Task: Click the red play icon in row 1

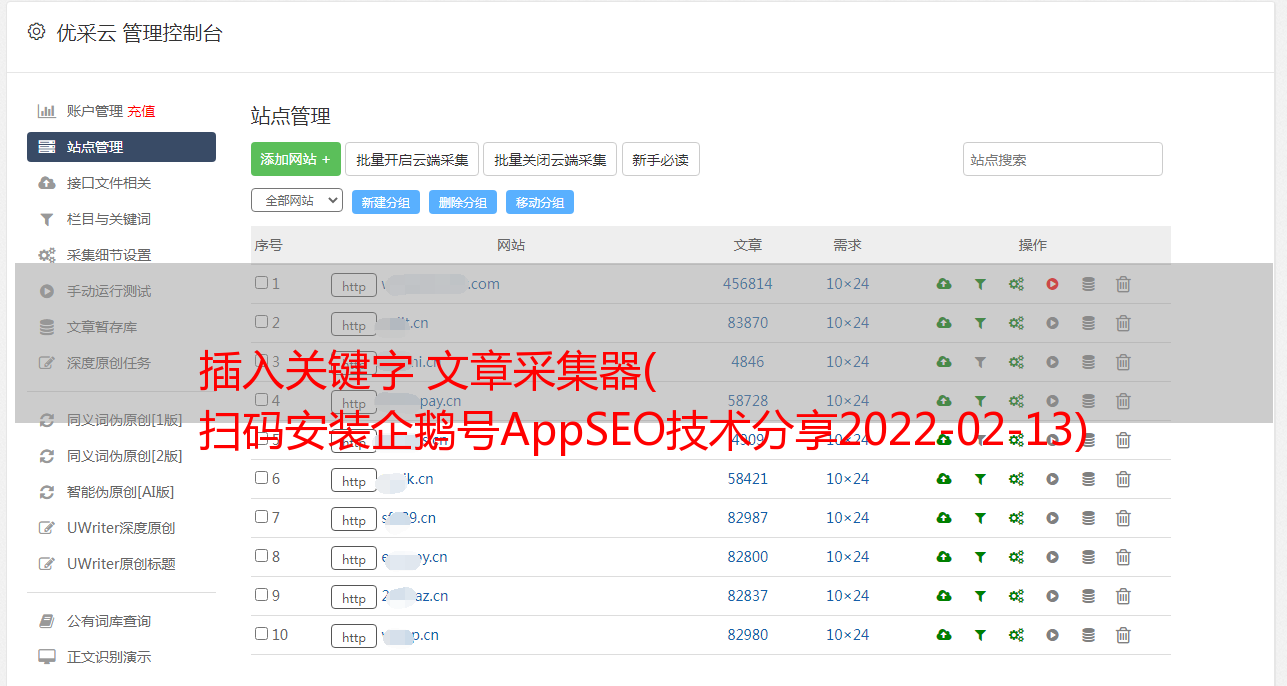Action: click(x=1052, y=284)
